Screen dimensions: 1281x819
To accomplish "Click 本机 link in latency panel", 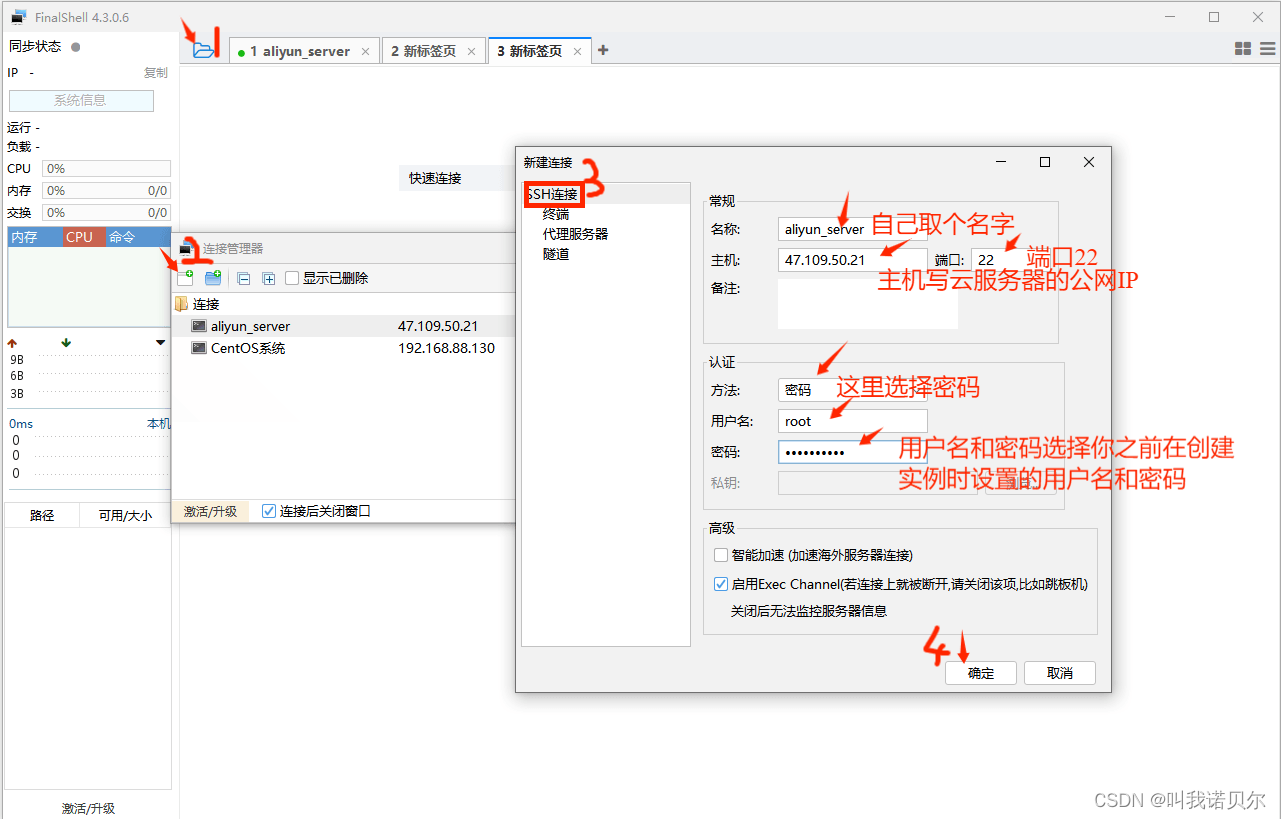I will click(x=159, y=424).
